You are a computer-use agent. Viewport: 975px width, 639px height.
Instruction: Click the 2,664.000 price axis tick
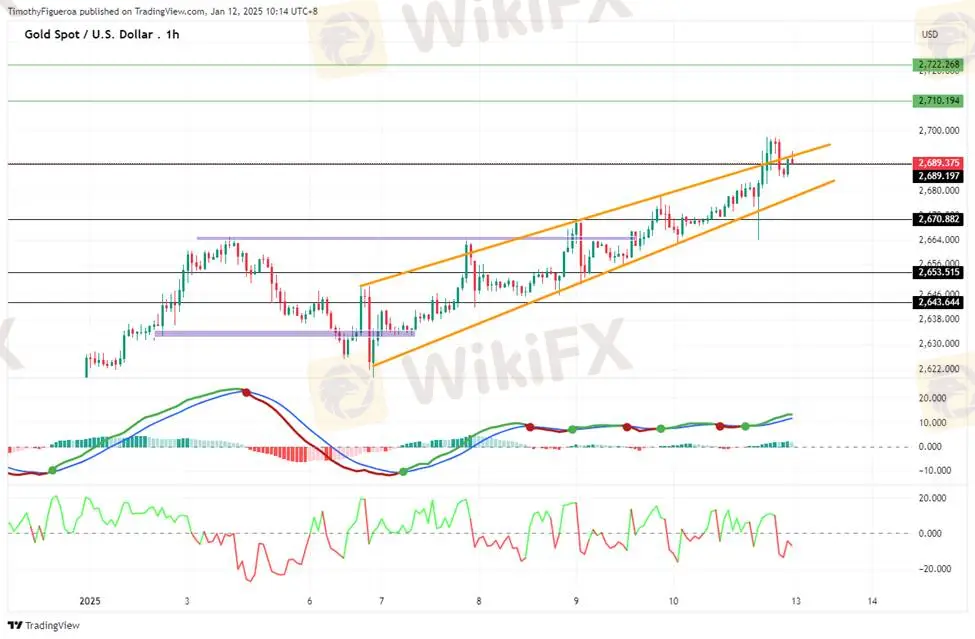tap(938, 239)
